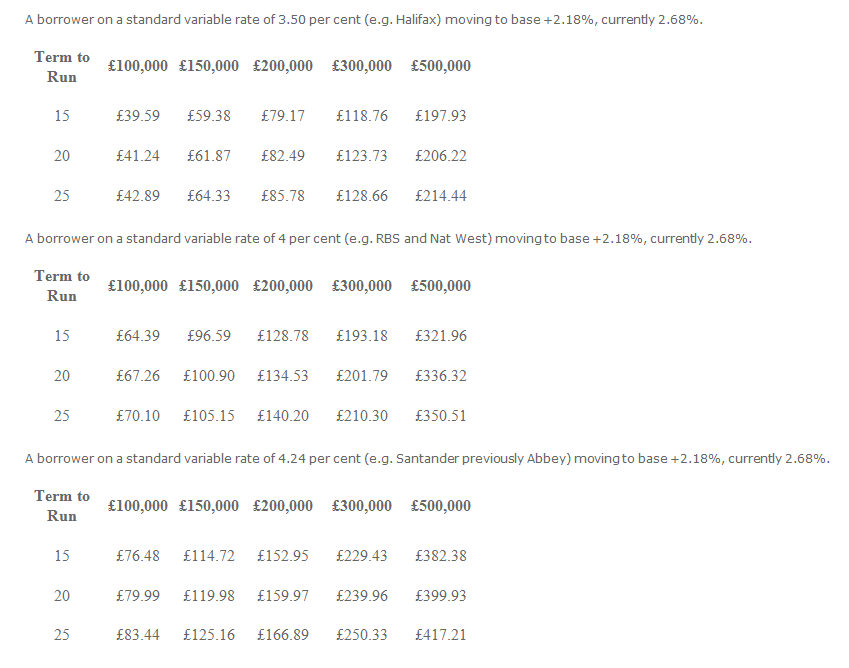This screenshot has width=849, height=668.
Task: Click the £128.66 cell
Action: 362,196
